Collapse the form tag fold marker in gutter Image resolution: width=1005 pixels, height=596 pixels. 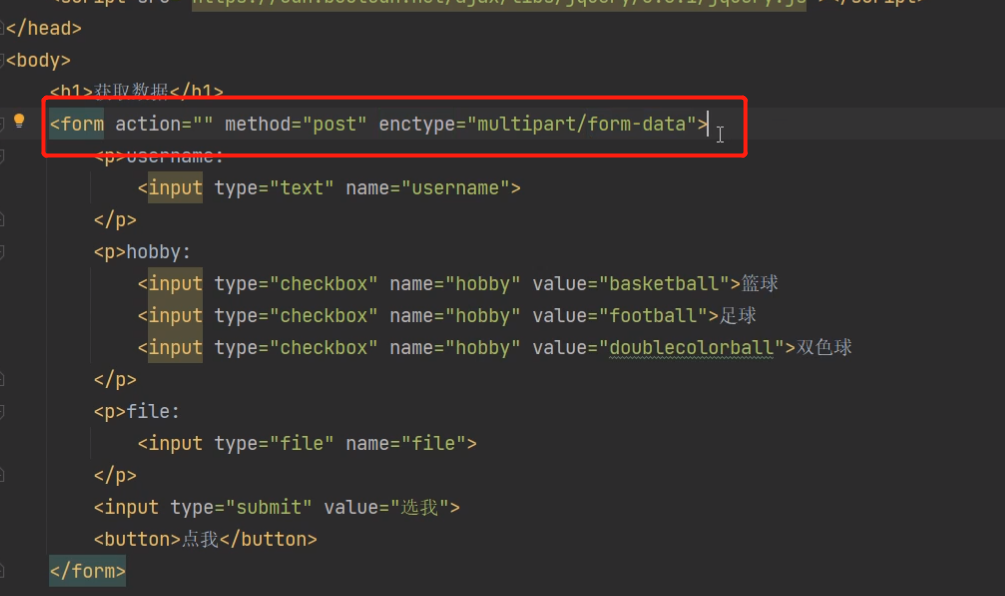[2, 124]
